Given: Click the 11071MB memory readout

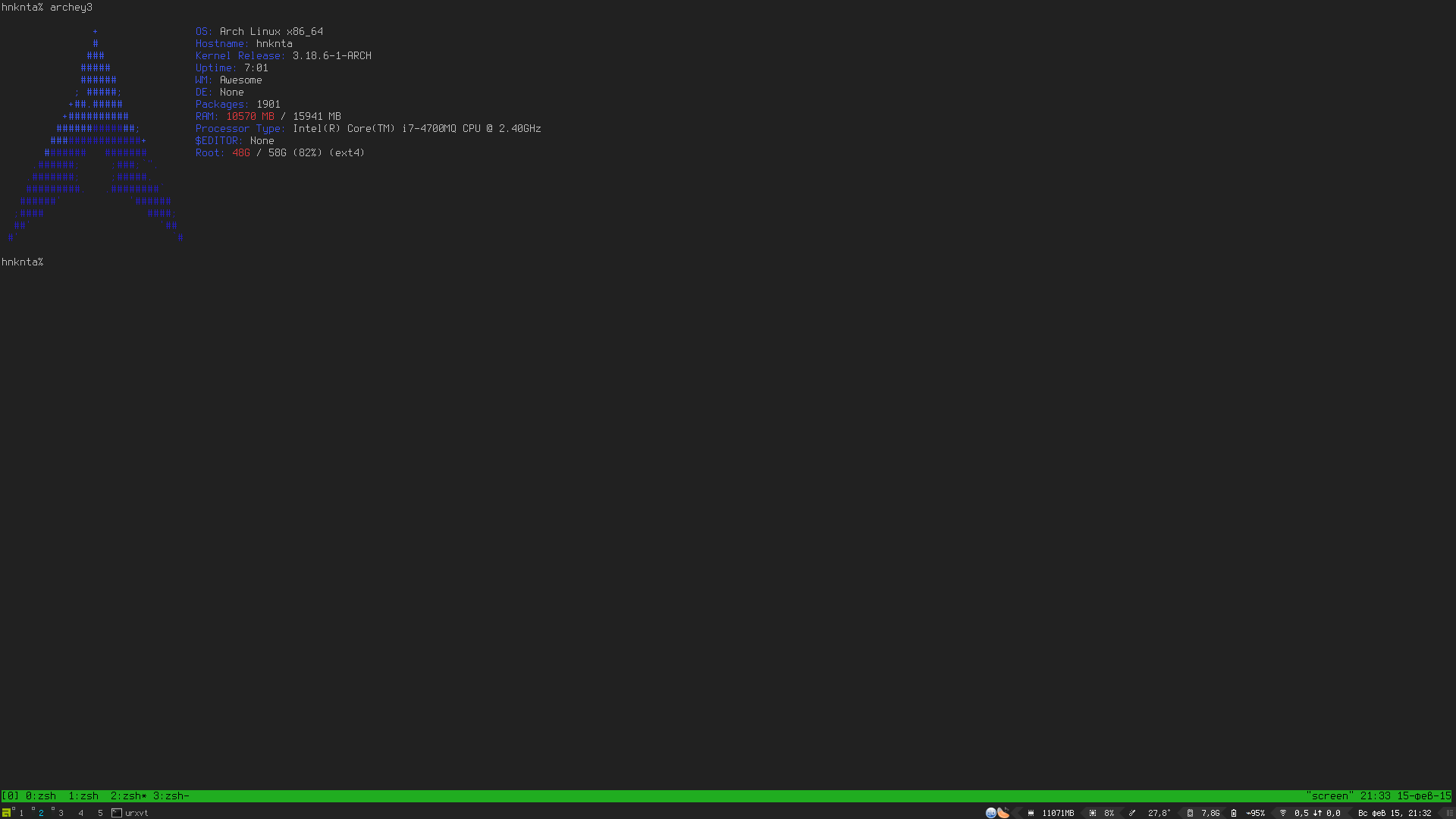Looking at the screenshot, I should (x=1058, y=813).
